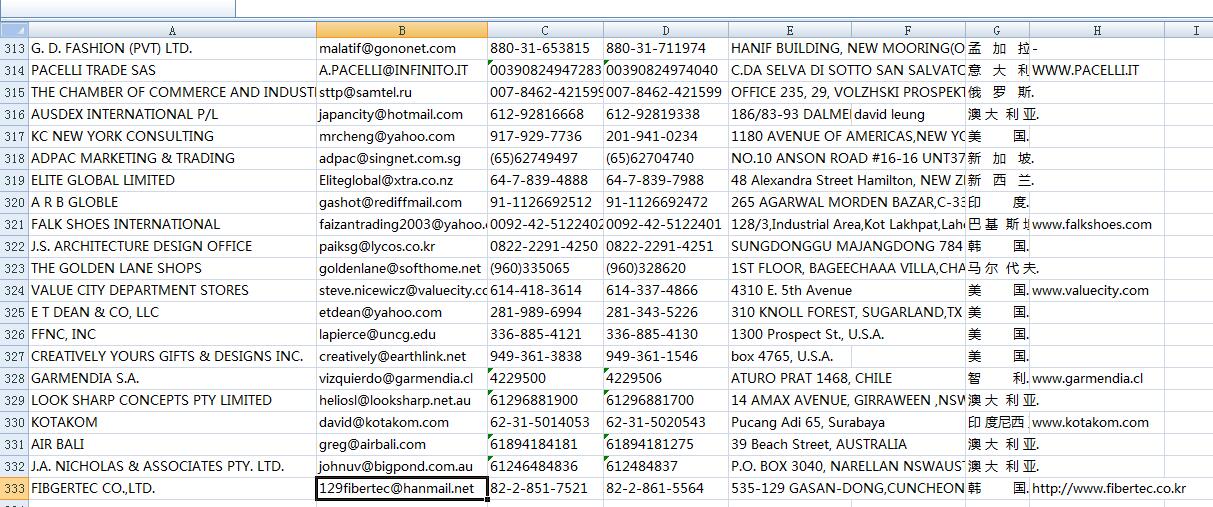Click cell ELITE GLOBAL LIMITED
The height and width of the screenshot is (507, 1213).
[173, 180]
